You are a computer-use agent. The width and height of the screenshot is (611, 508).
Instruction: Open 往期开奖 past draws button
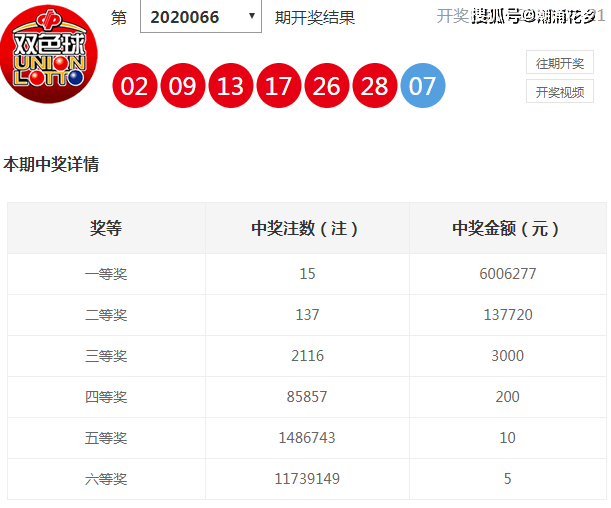pos(560,62)
